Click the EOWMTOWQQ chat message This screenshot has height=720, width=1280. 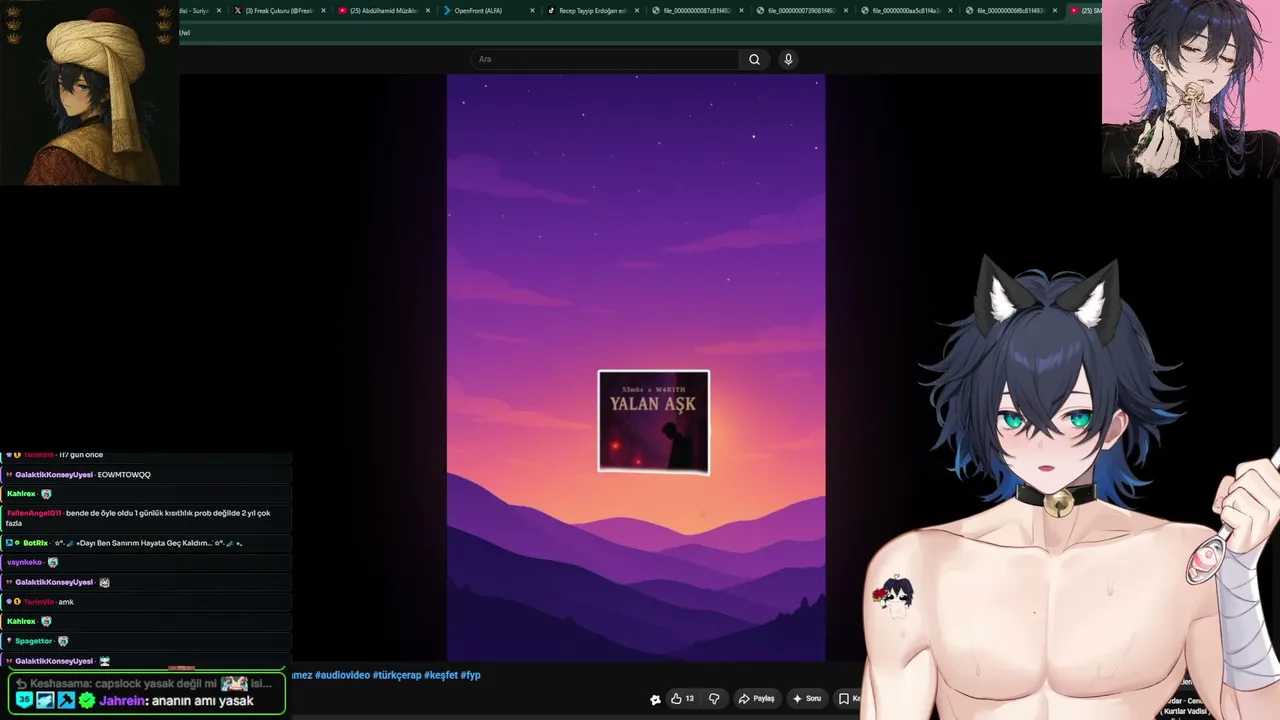[124, 475]
